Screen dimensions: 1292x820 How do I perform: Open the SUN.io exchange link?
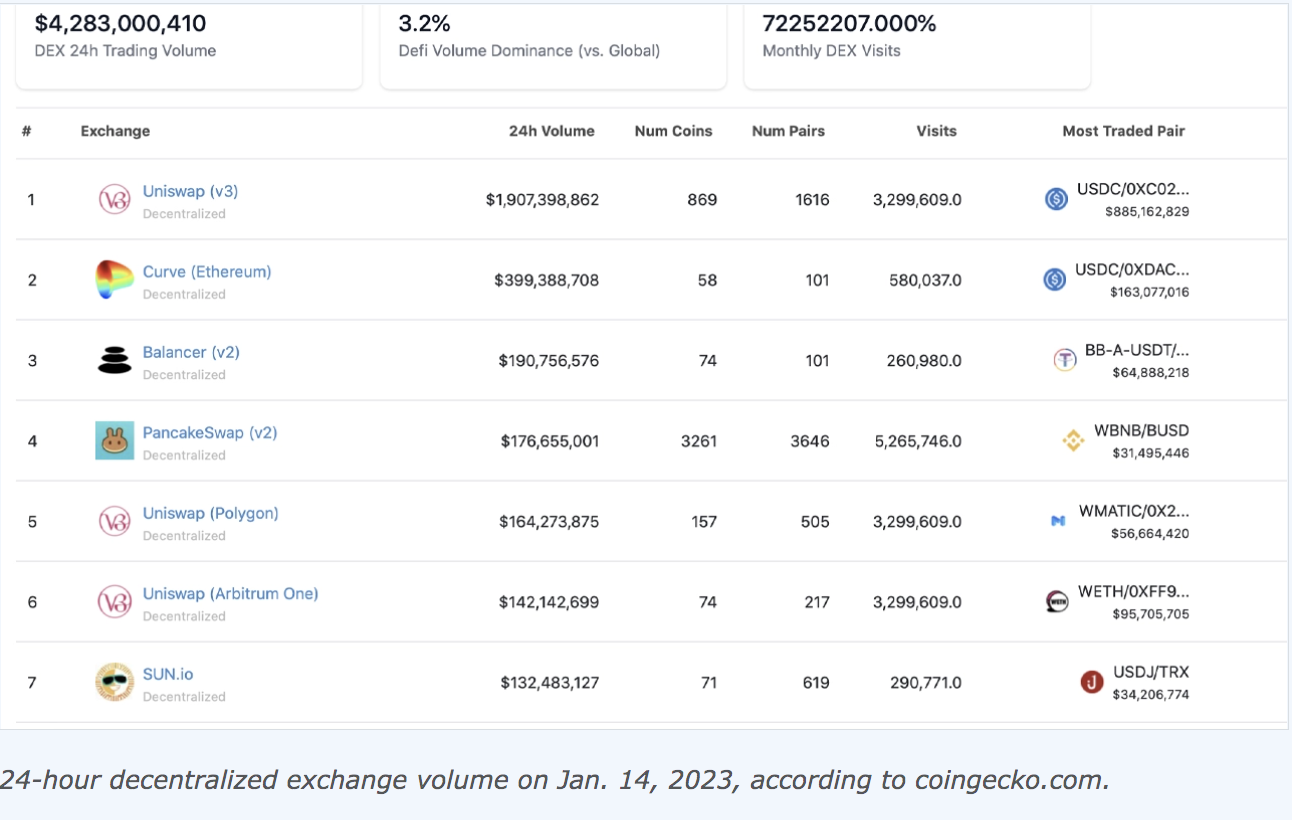click(x=168, y=674)
